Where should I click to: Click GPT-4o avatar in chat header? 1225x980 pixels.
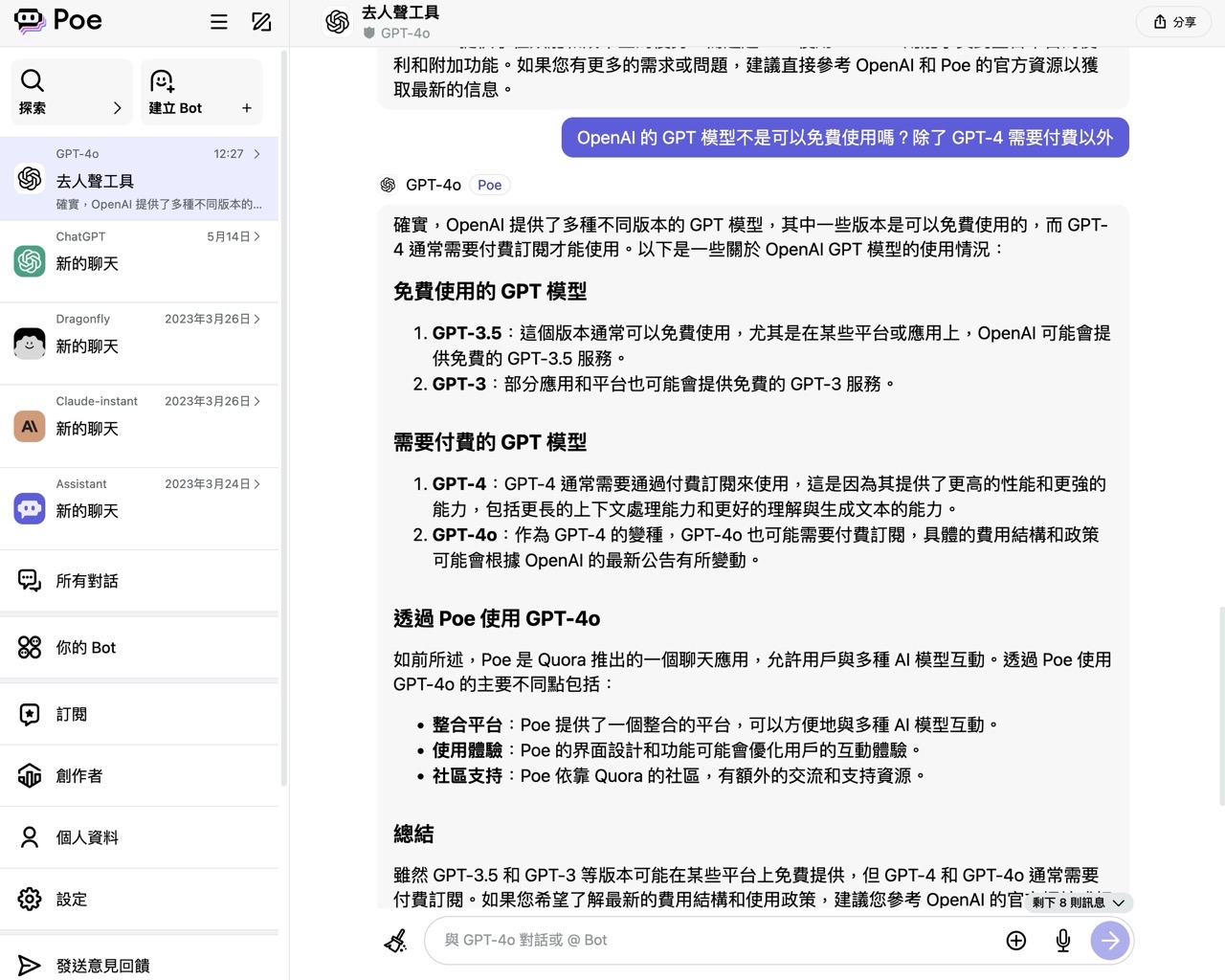(337, 22)
